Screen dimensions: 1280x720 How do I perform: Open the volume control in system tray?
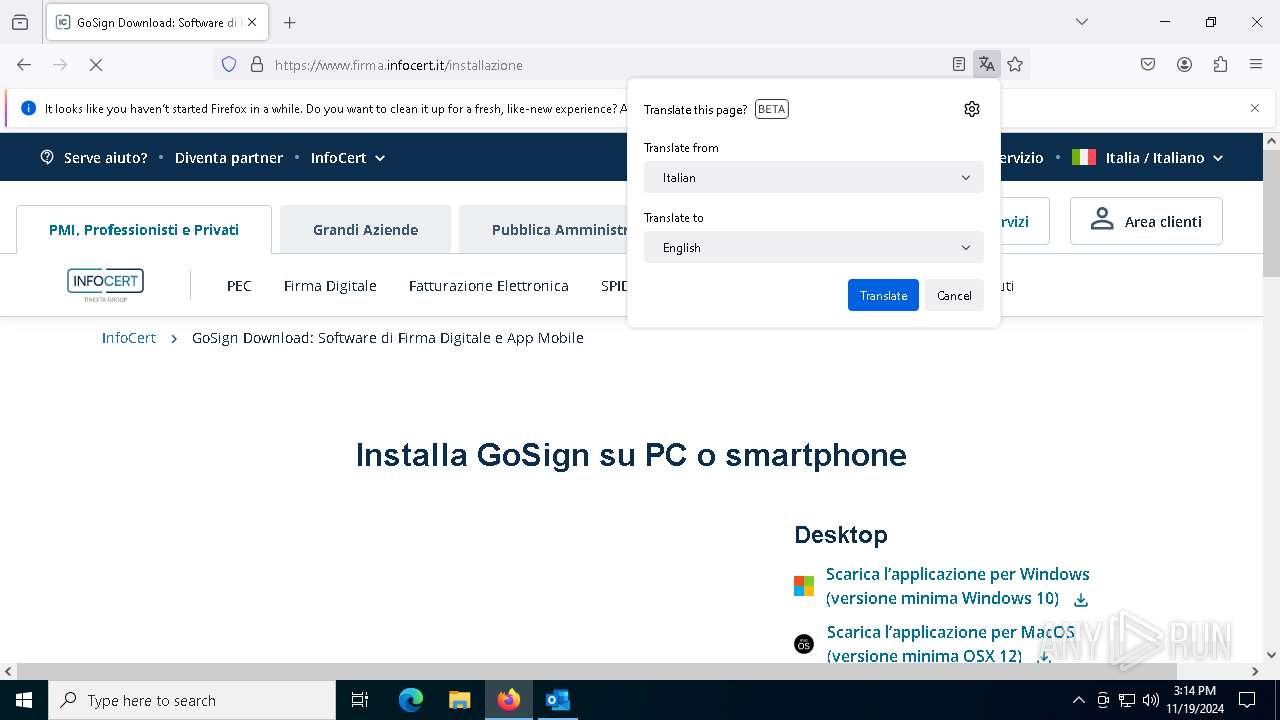coord(1151,700)
